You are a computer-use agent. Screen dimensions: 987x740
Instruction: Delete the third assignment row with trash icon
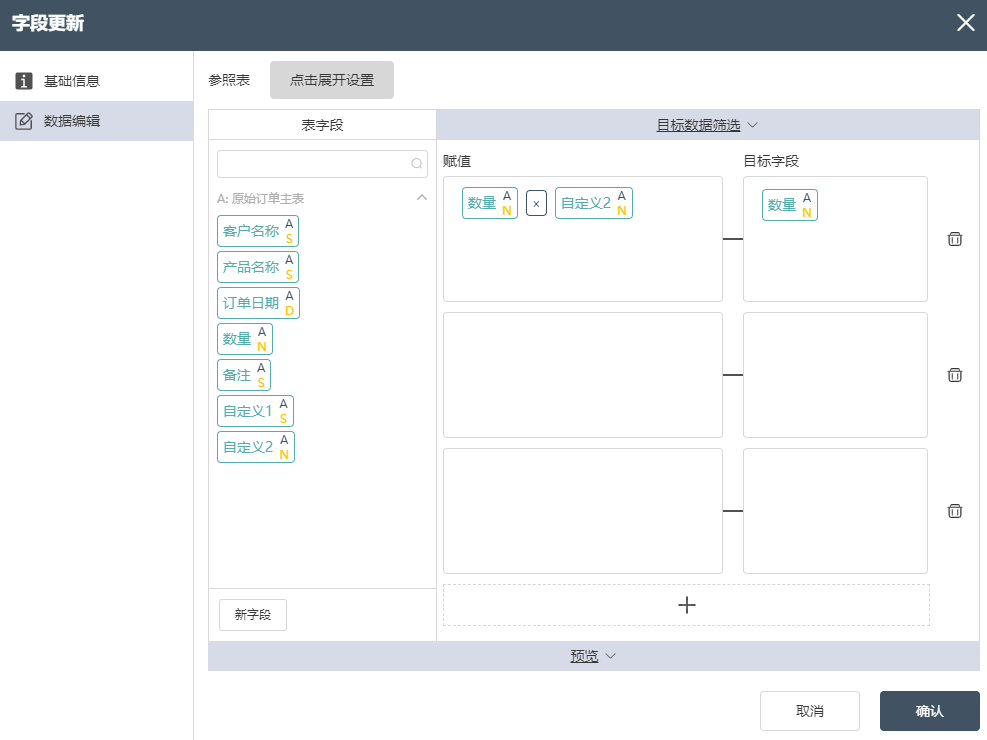click(954, 511)
